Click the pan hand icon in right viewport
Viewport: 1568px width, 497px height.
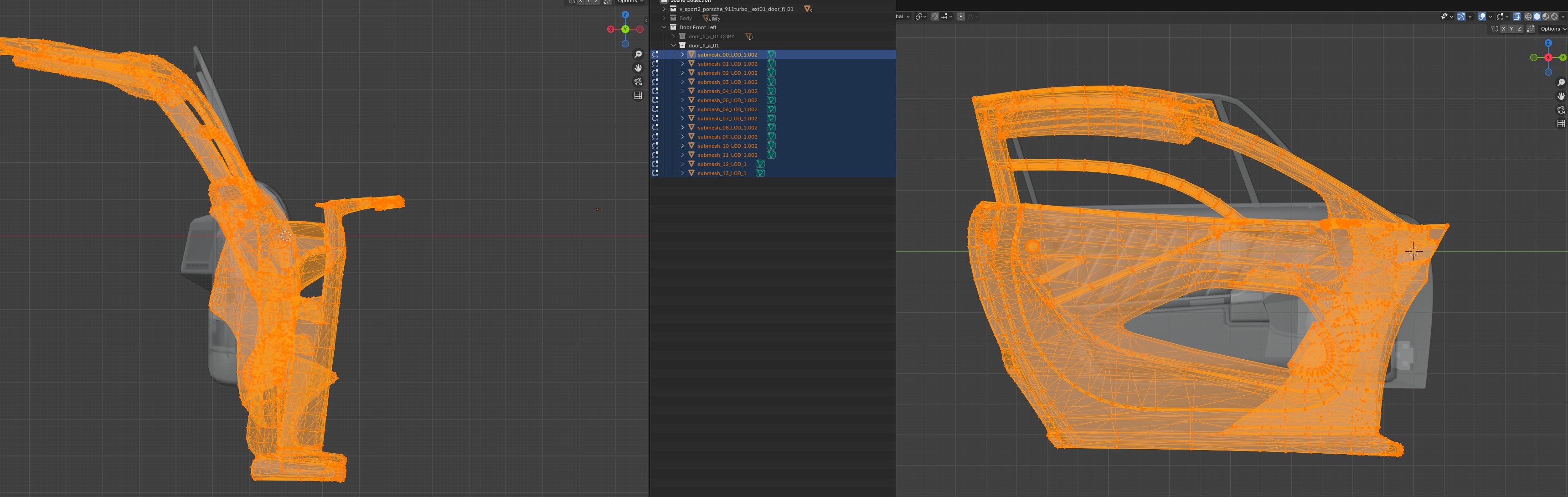coord(1561,96)
